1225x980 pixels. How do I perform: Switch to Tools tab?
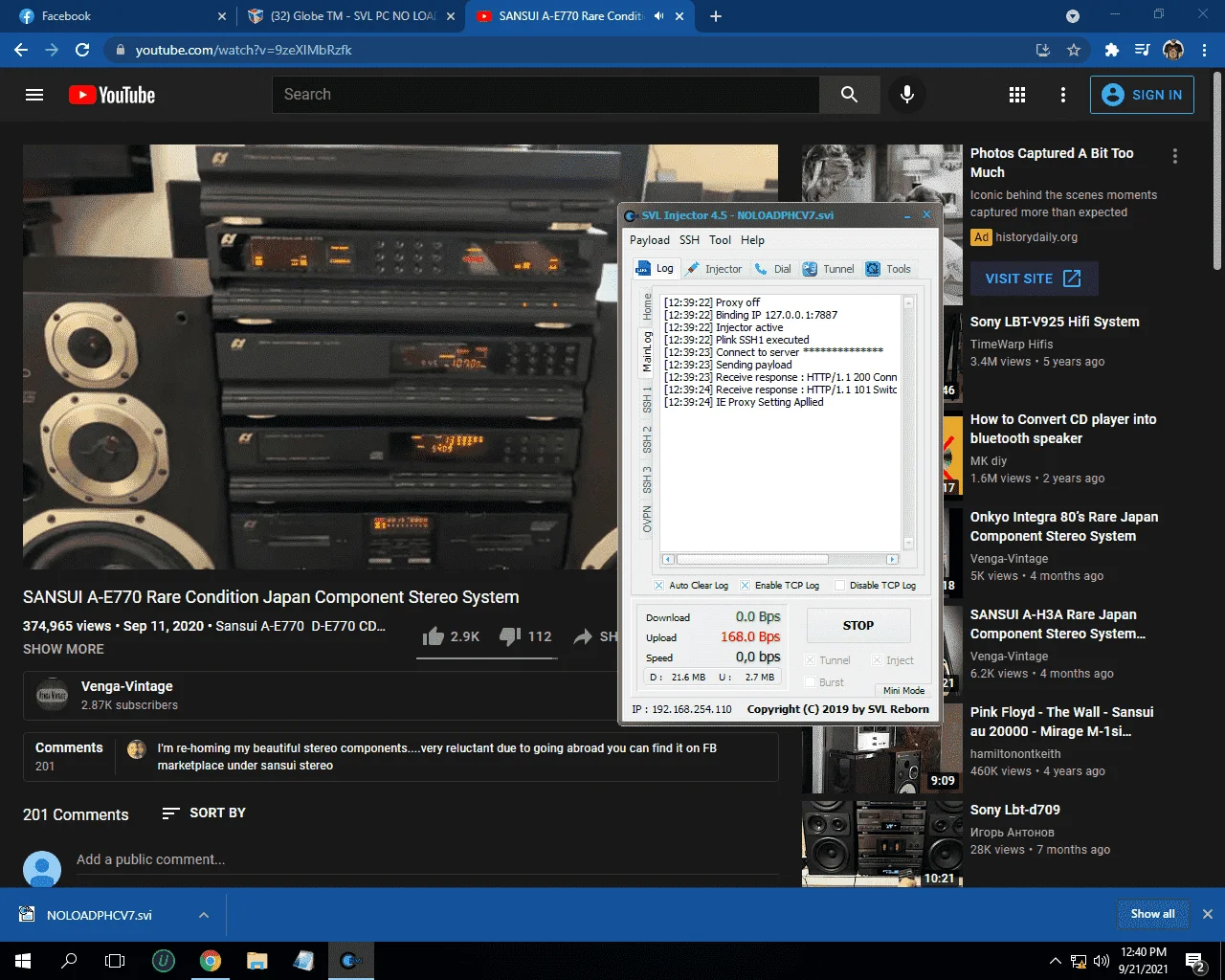click(x=888, y=269)
